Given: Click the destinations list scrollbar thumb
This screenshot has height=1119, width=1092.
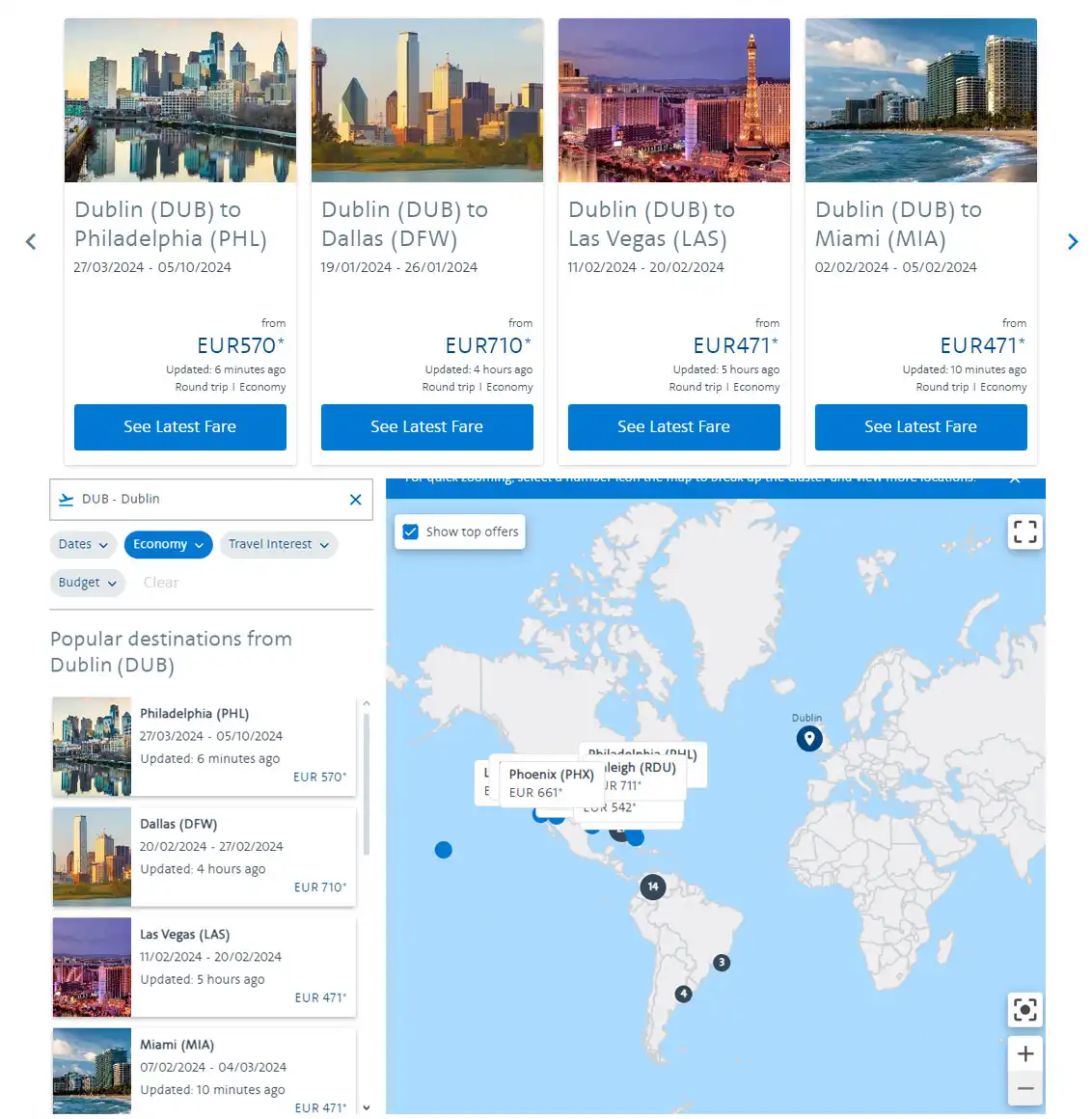Looking at the screenshot, I should (367, 784).
